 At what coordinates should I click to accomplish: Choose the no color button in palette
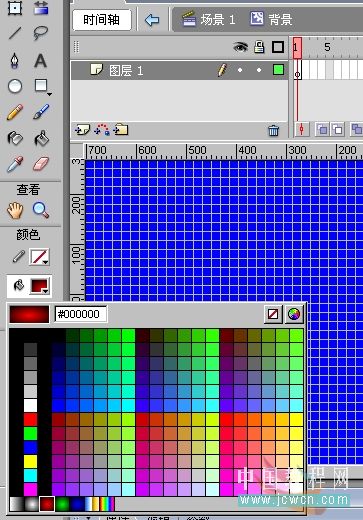pos(273,314)
